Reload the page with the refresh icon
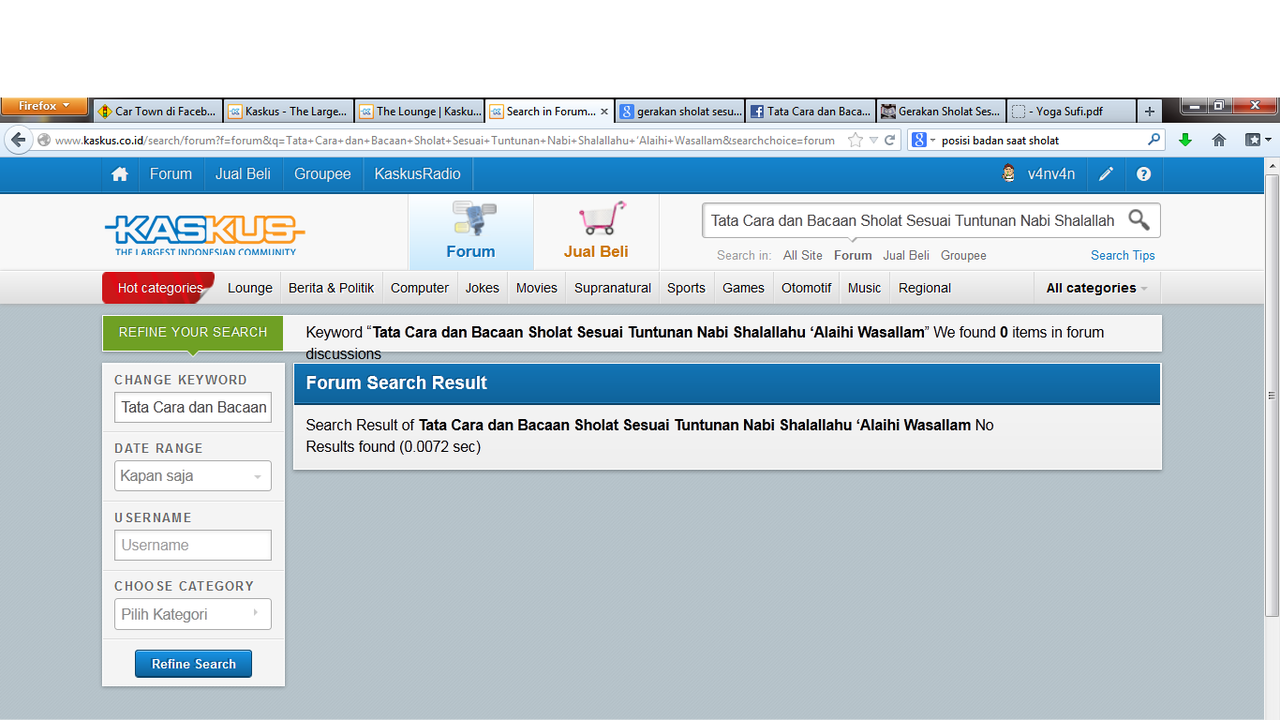 [x=889, y=140]
